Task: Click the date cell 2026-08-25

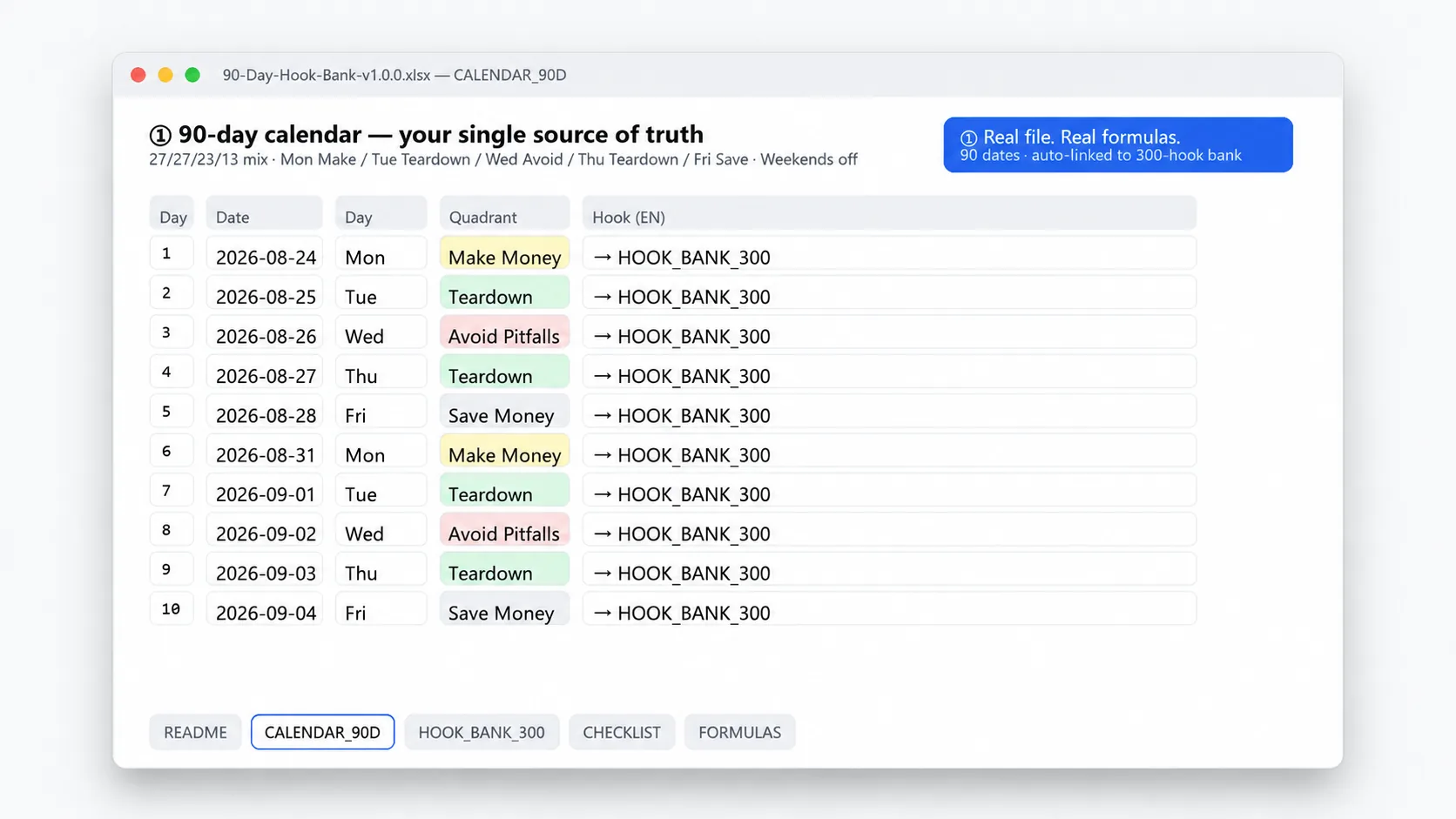Action: [x=264, y=293]
